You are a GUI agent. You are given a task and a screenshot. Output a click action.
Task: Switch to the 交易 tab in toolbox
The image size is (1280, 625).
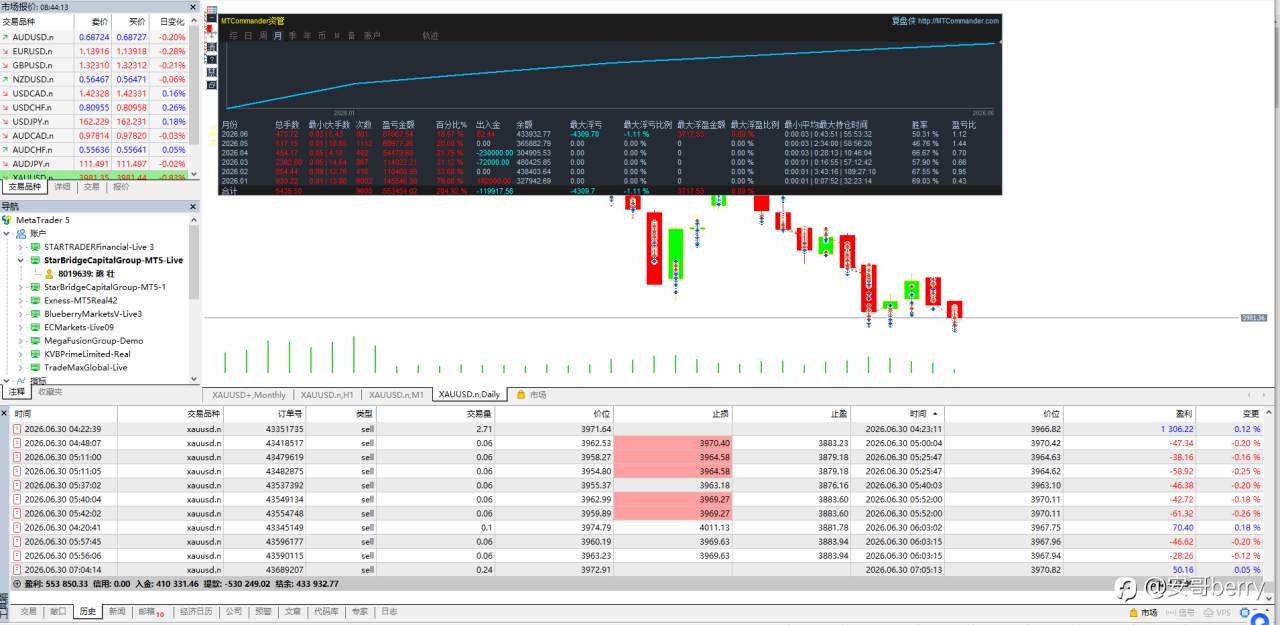tap(29, 611)
